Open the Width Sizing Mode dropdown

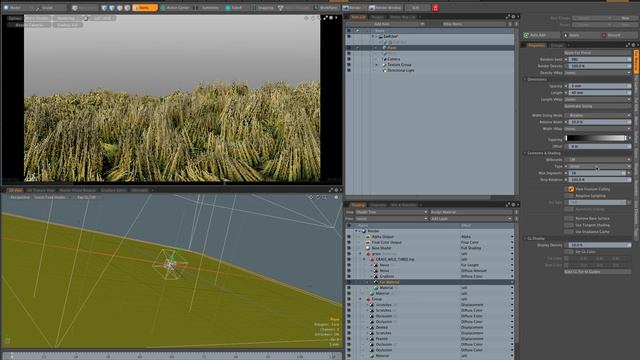click(x=598, y=115)
